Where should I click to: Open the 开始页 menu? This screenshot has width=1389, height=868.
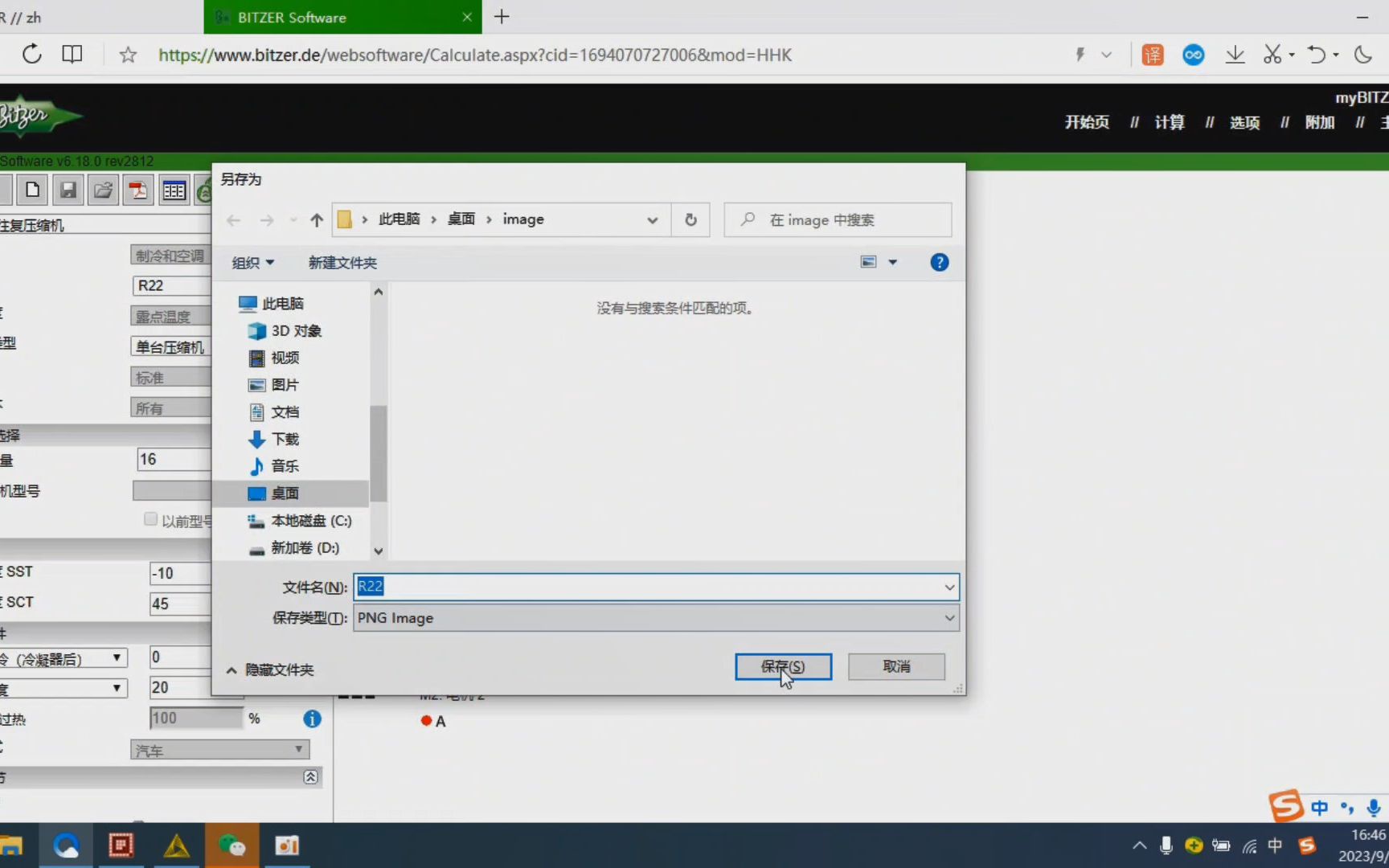pyautogui.click(x=1087, y=122)
